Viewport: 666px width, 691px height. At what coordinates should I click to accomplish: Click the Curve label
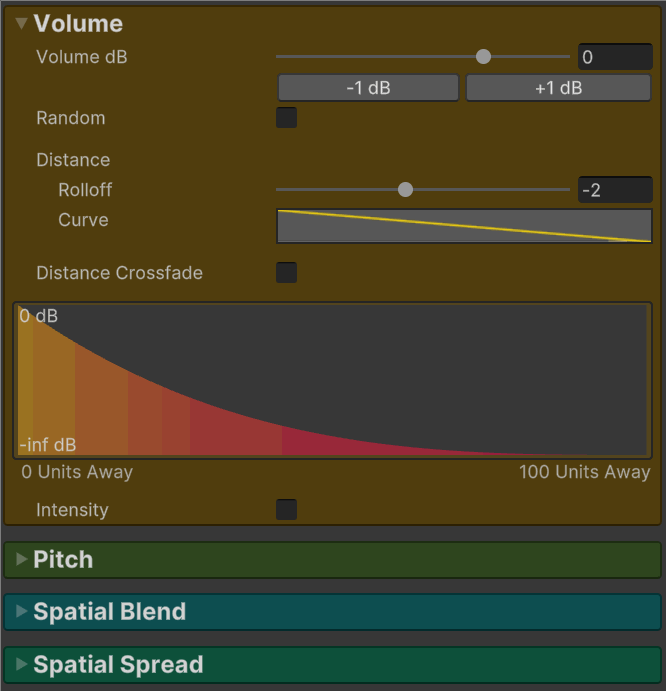(x=83, y=220)
